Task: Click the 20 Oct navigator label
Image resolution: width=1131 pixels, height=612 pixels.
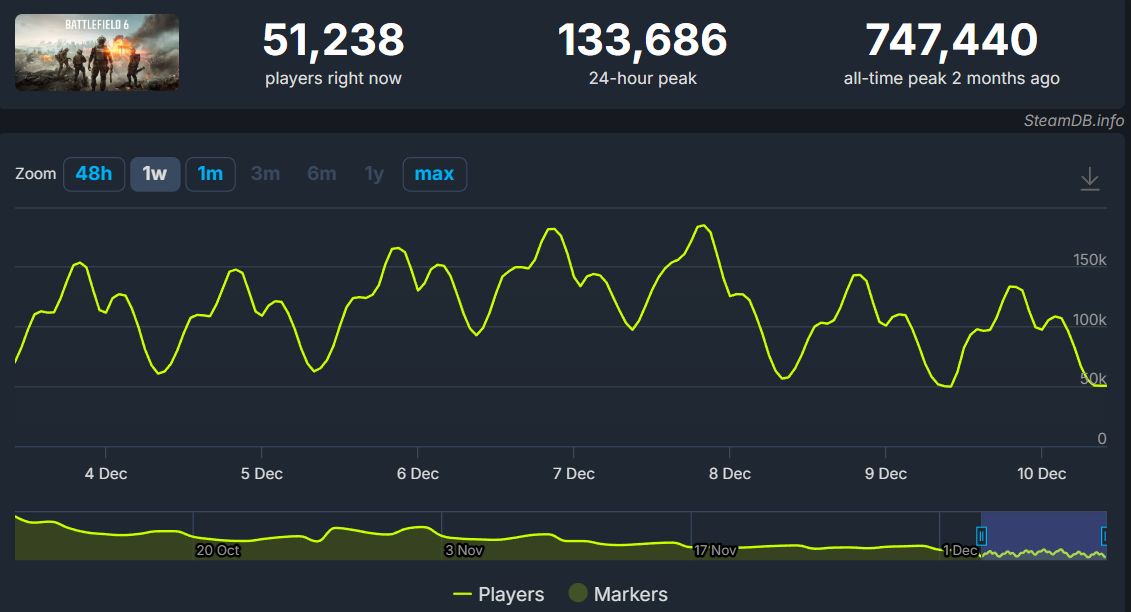Action: 218,550
